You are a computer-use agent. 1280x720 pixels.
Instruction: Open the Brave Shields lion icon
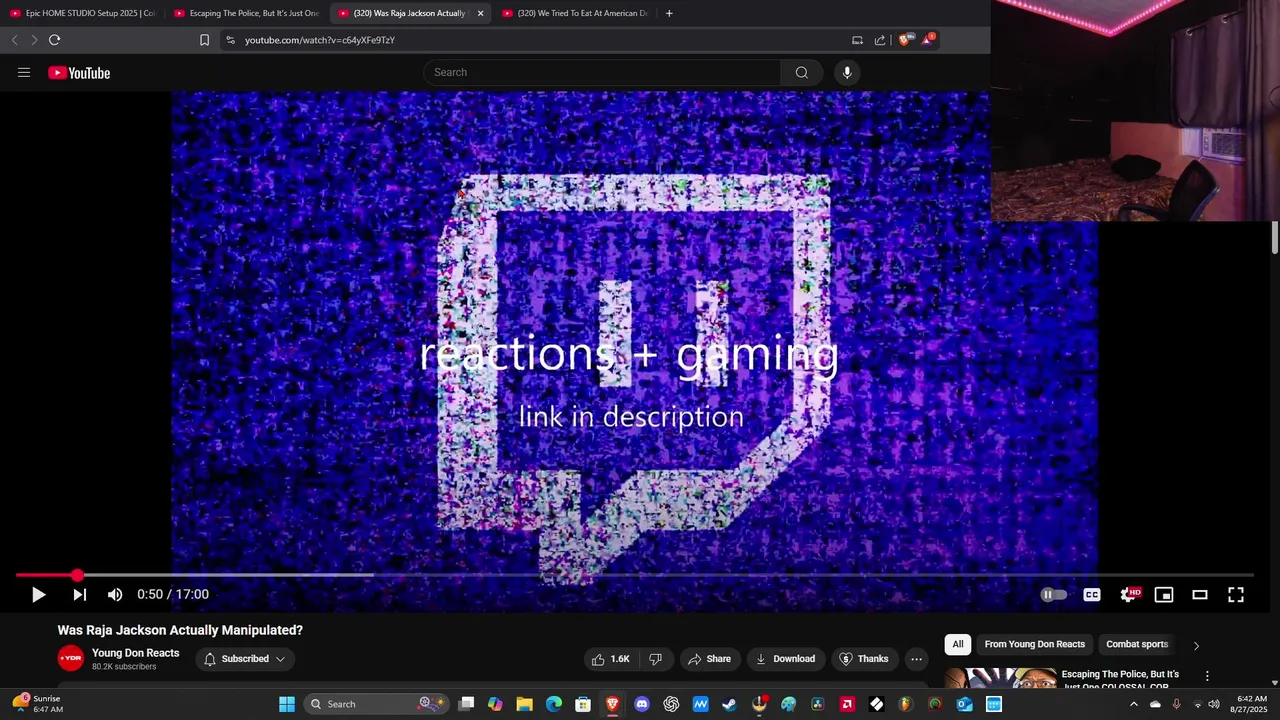tap(906, 40)
